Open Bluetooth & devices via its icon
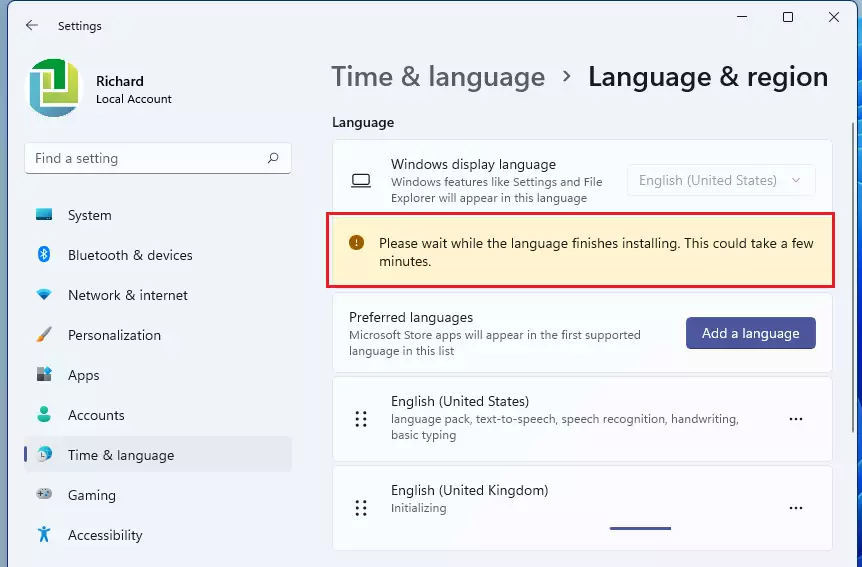This screenshot has width=862, height=567. (x=44, y=255)
